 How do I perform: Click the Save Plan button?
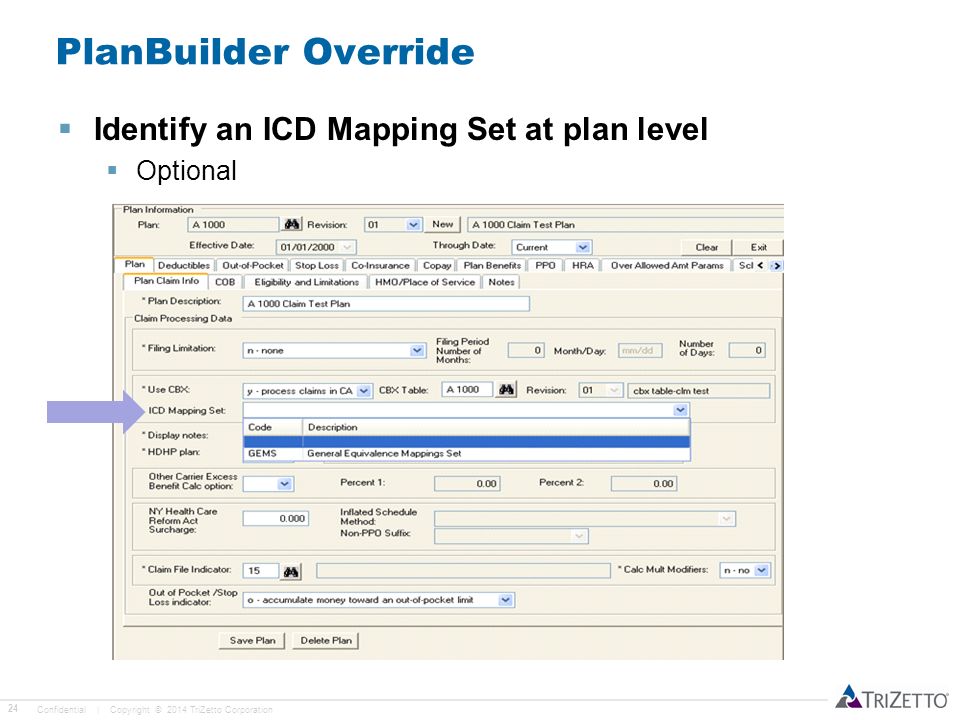252,640
